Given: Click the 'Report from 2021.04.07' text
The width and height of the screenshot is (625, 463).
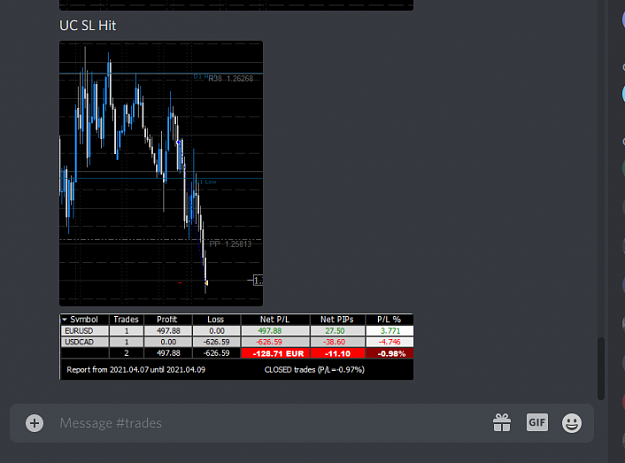Looking at the screenshot, I should pyautogui.click(x=136, y=370).
